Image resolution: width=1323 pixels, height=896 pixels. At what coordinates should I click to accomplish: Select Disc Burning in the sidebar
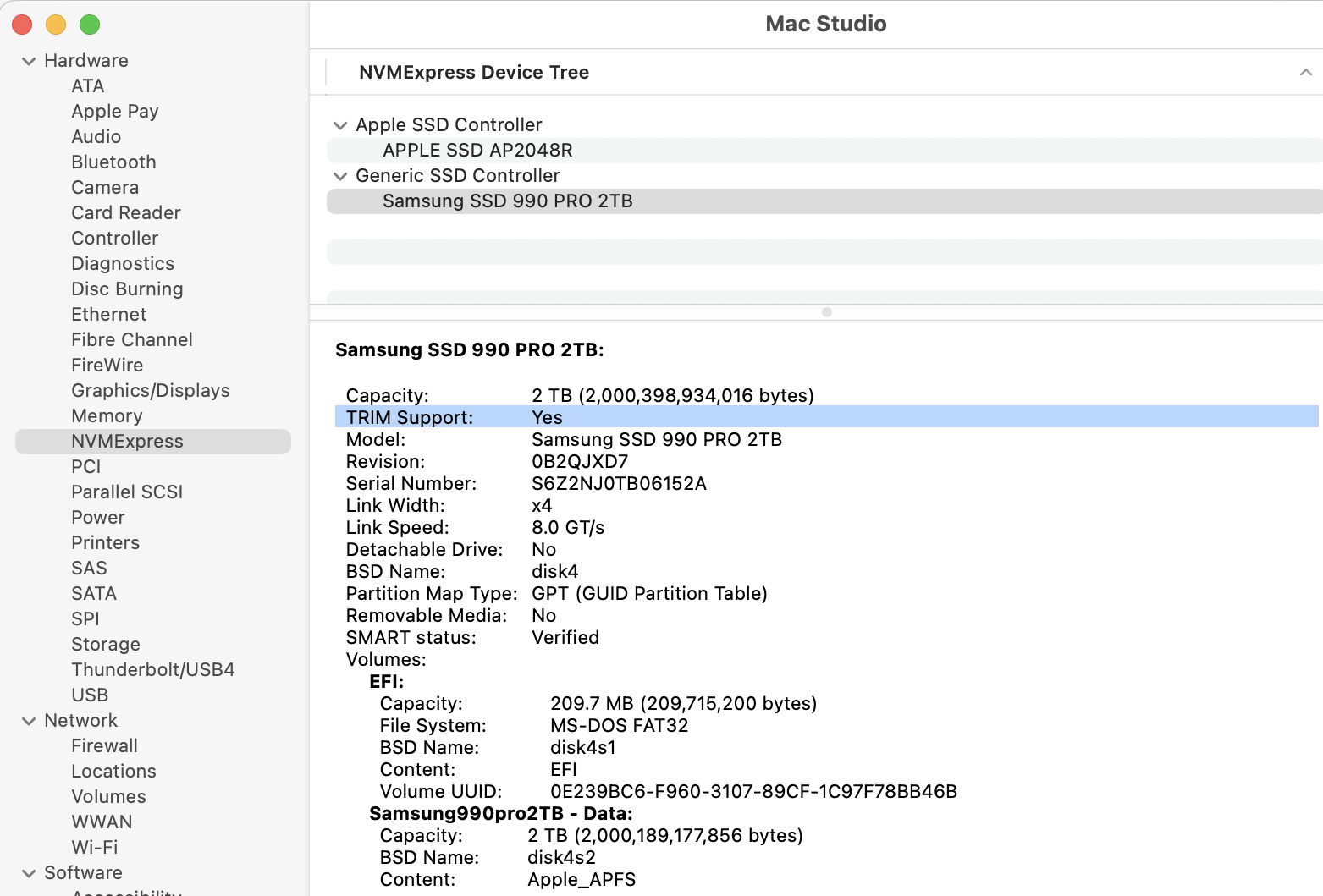click(x=127, y=289)
